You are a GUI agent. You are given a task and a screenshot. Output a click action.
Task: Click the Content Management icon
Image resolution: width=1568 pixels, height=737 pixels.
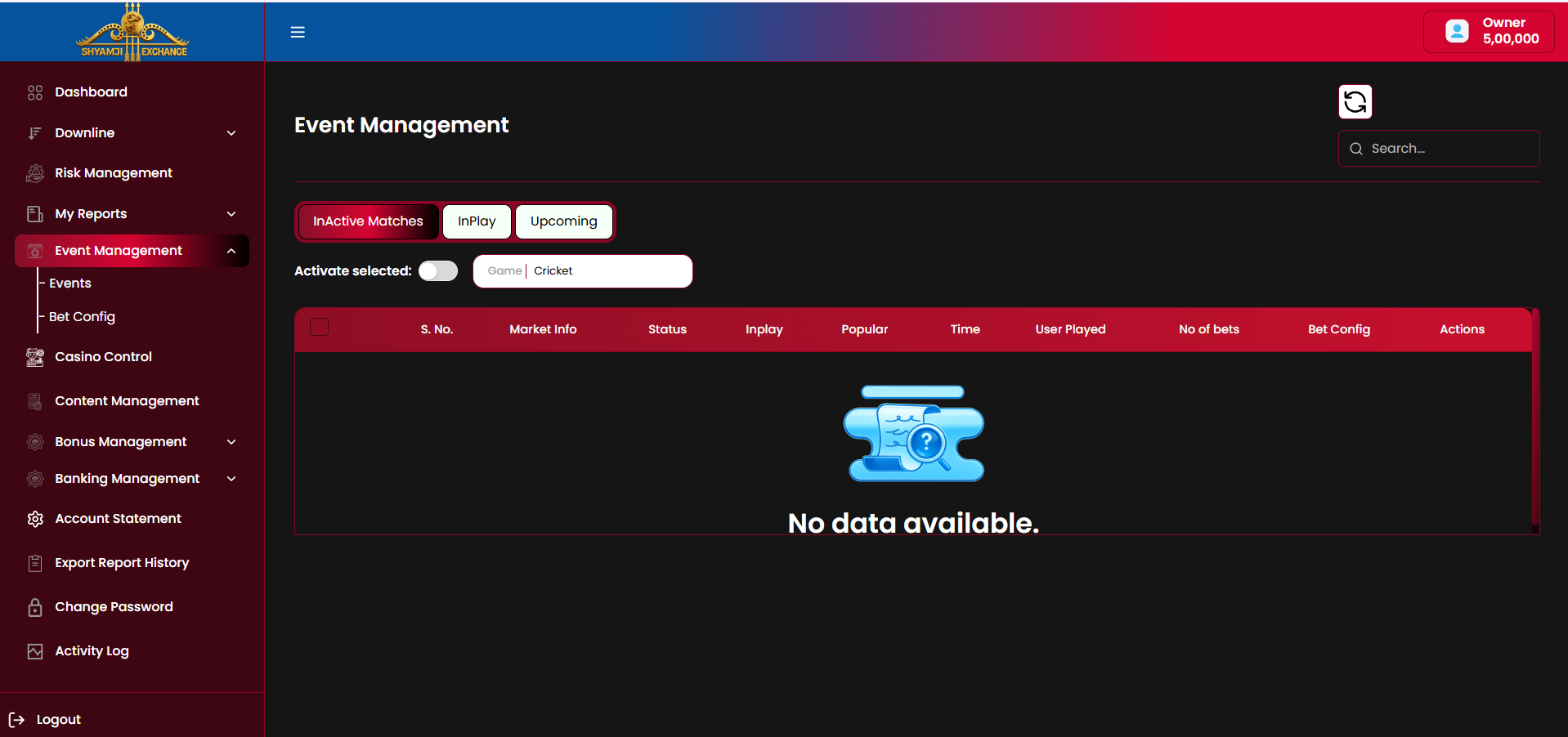coord(35,401)
